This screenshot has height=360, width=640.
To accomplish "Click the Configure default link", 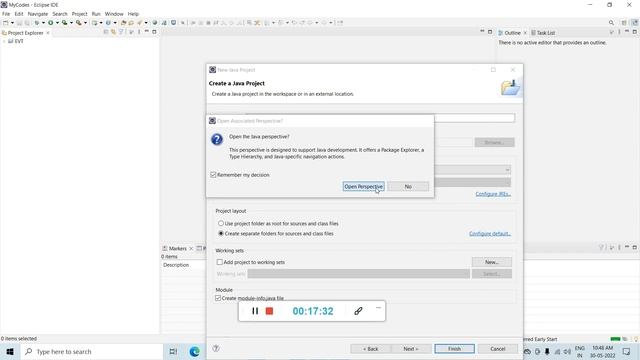I will point(490,233).
